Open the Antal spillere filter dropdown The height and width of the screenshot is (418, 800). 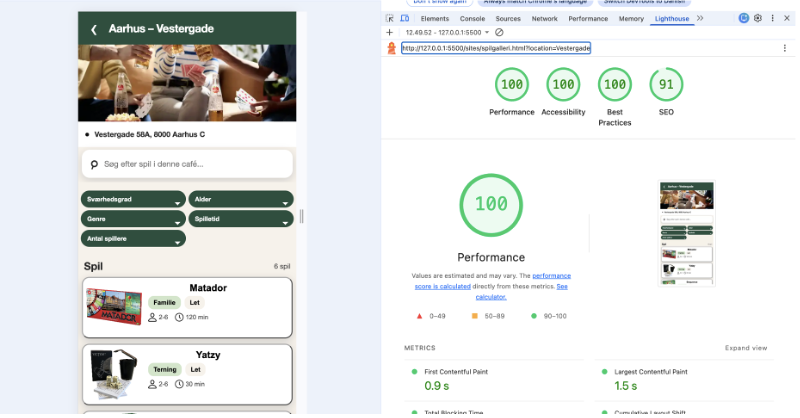coord(133,238)
